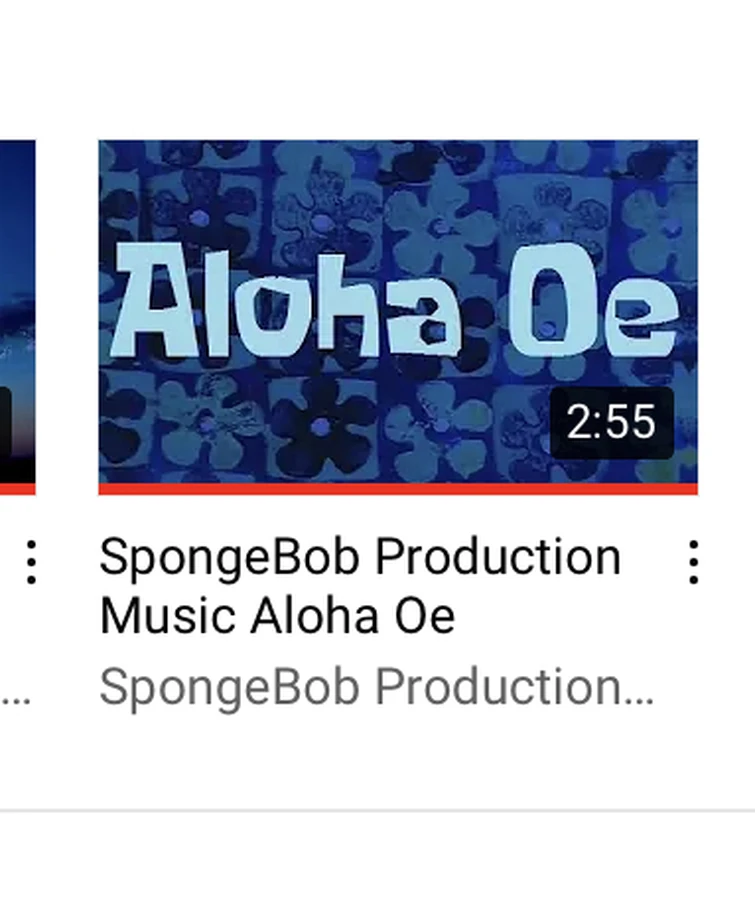Click truncated ellipsis text under left video
Screen dimensions: 755x923
(15, 700)
